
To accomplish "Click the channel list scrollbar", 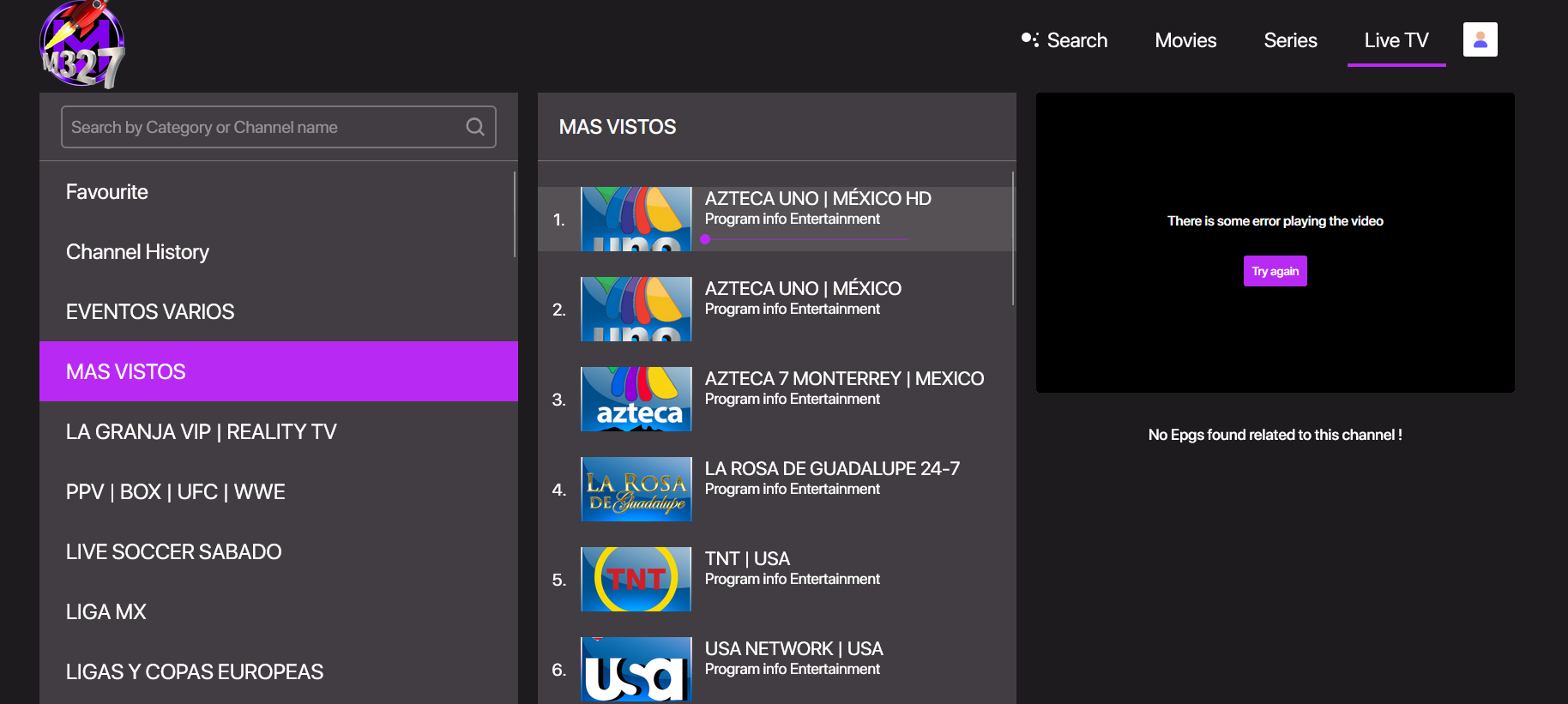I will click(1013, 238).
